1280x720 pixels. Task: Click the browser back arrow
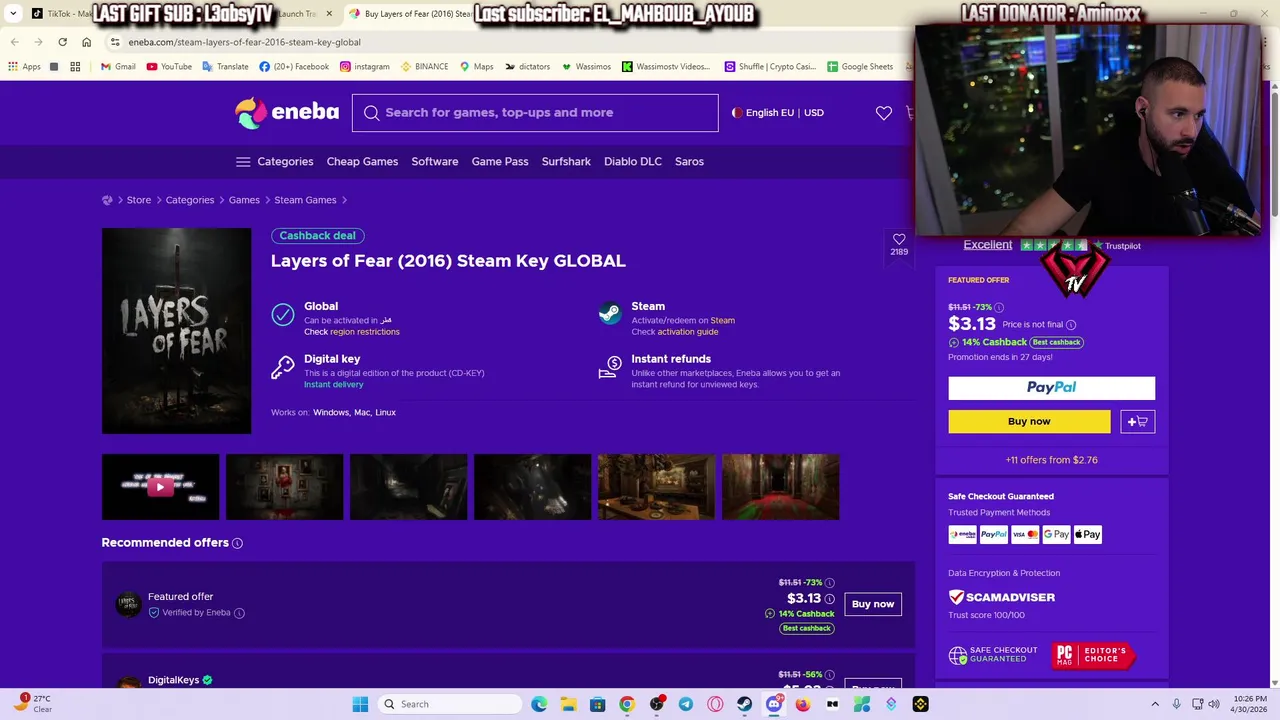14,42
